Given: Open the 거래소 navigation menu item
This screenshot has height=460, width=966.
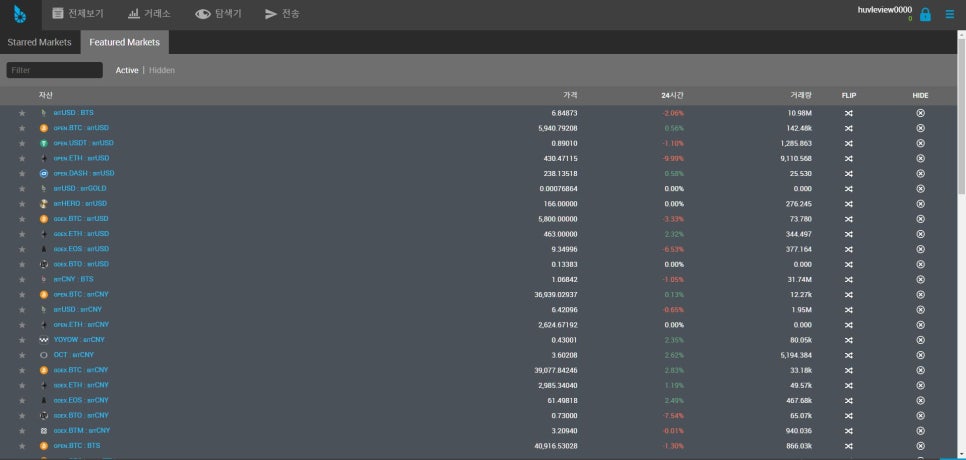Looking at the screenshot, I should tap(151, 14).
